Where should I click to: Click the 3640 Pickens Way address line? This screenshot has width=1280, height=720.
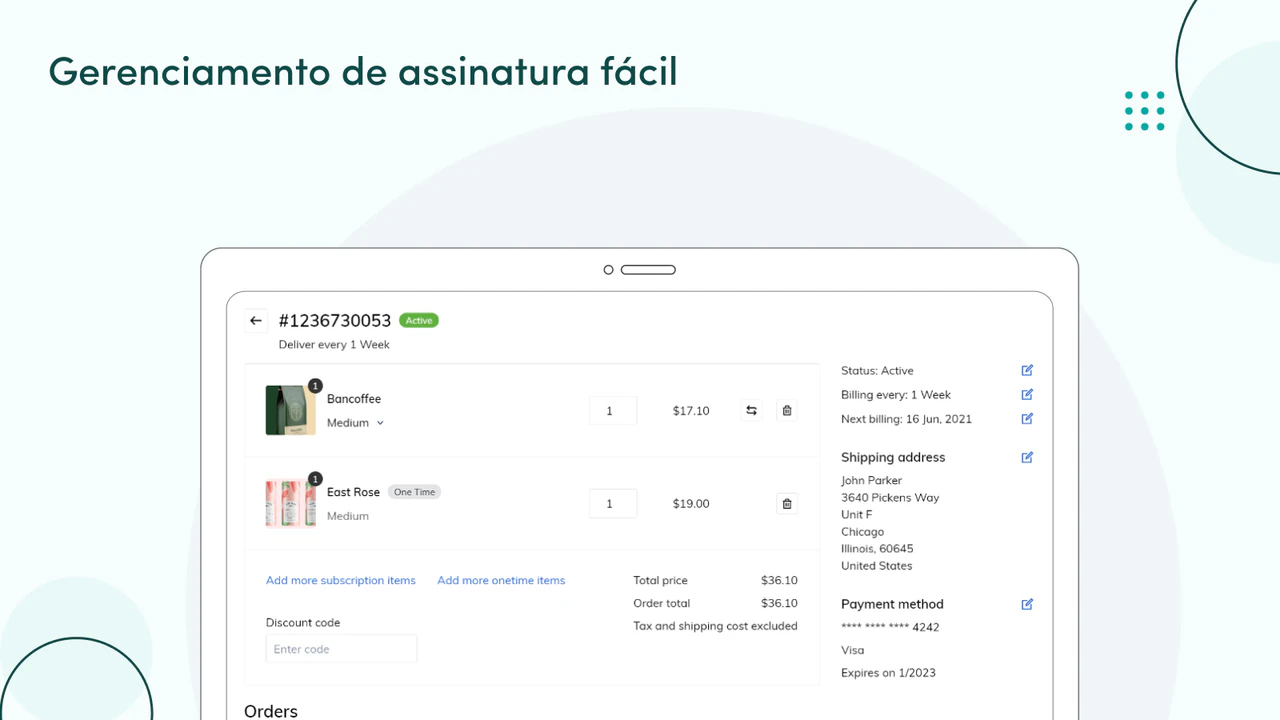[x=890, y=497]
